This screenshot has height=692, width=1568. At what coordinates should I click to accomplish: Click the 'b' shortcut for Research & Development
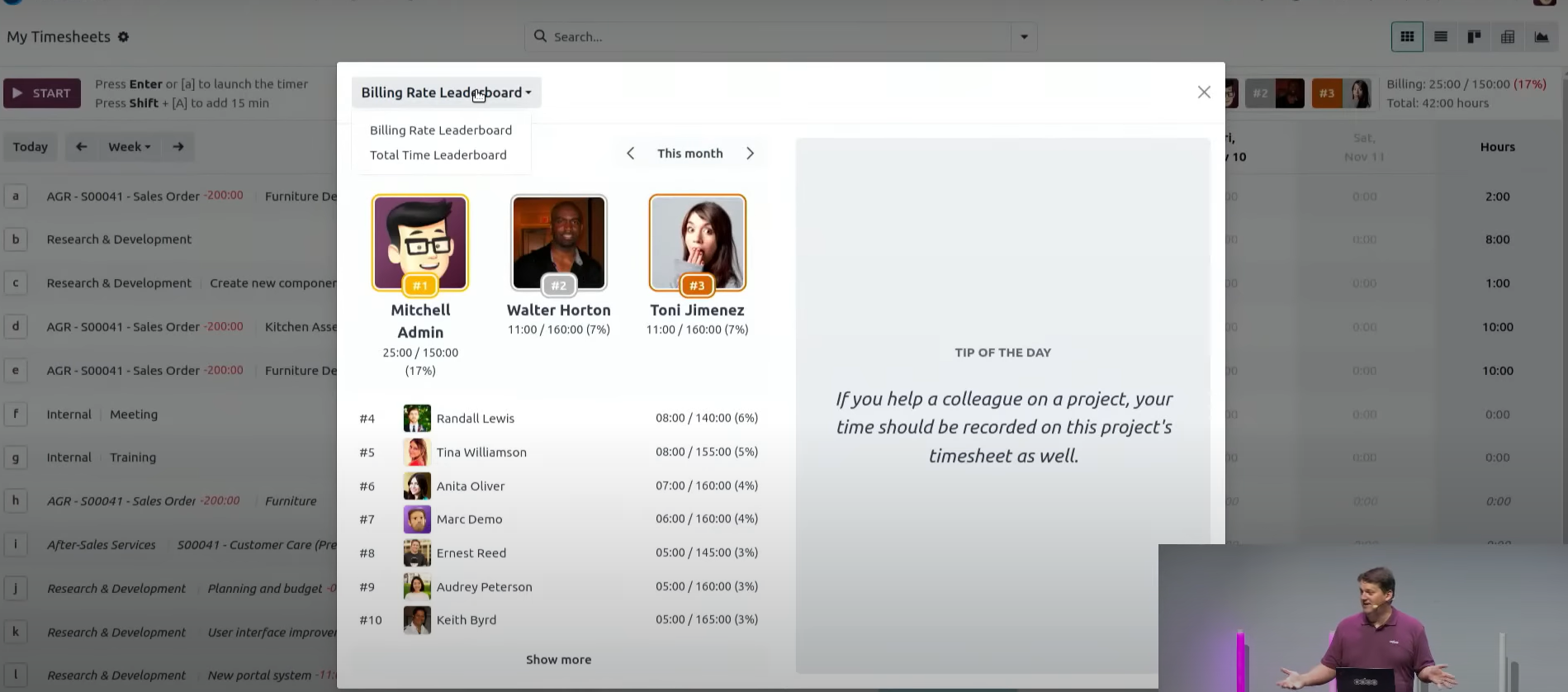click(16, 239)
